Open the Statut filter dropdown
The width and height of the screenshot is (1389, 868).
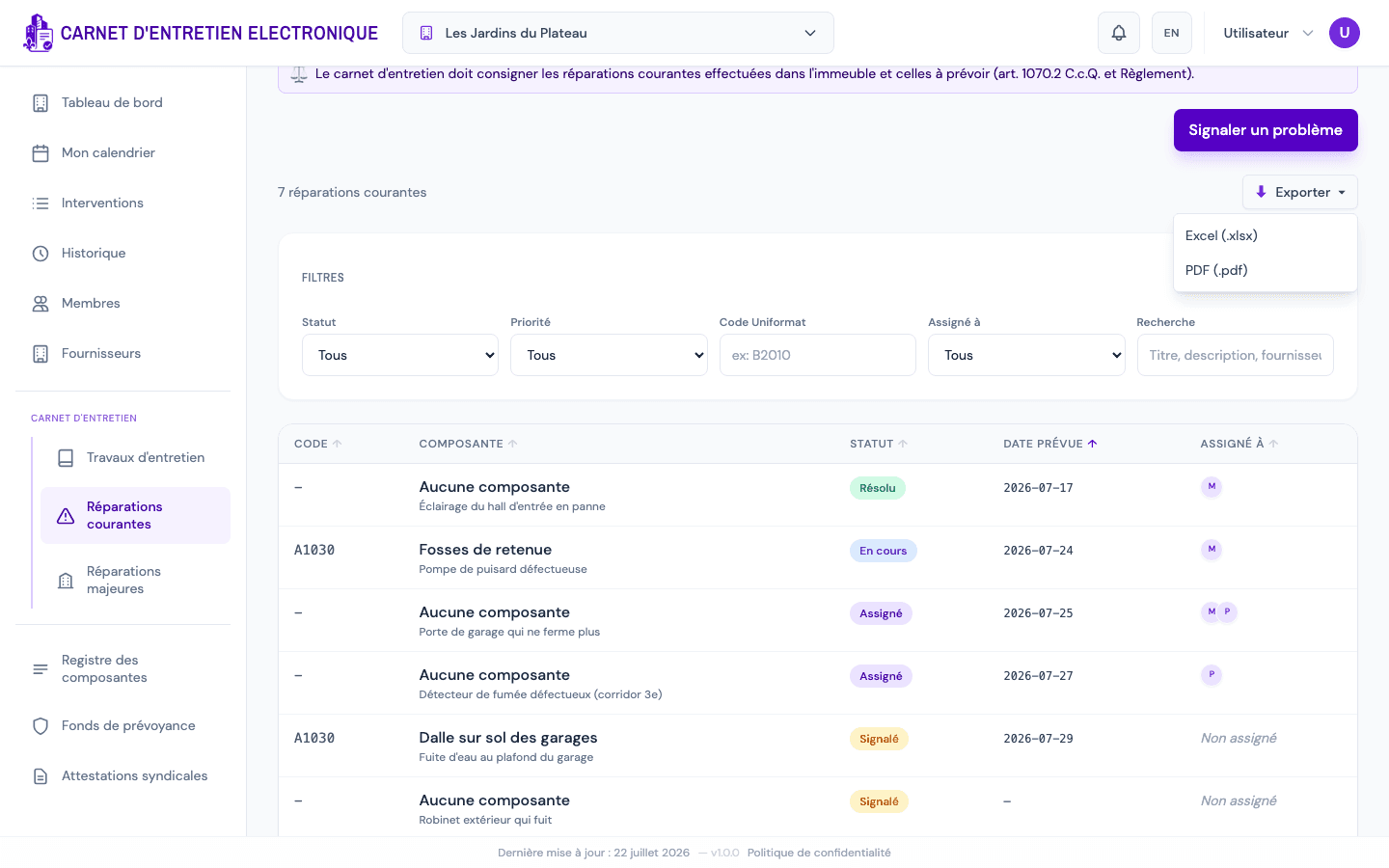[400, 355]
